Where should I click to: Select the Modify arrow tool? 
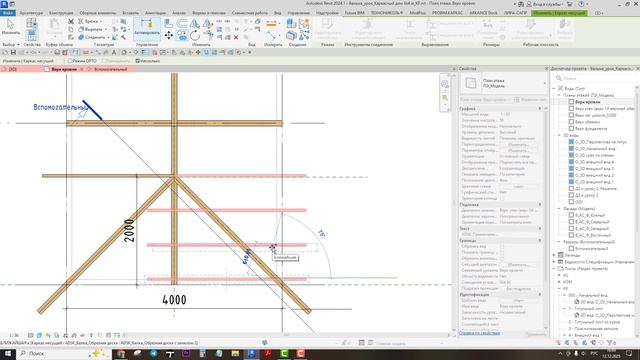click(x=10, y=24)
